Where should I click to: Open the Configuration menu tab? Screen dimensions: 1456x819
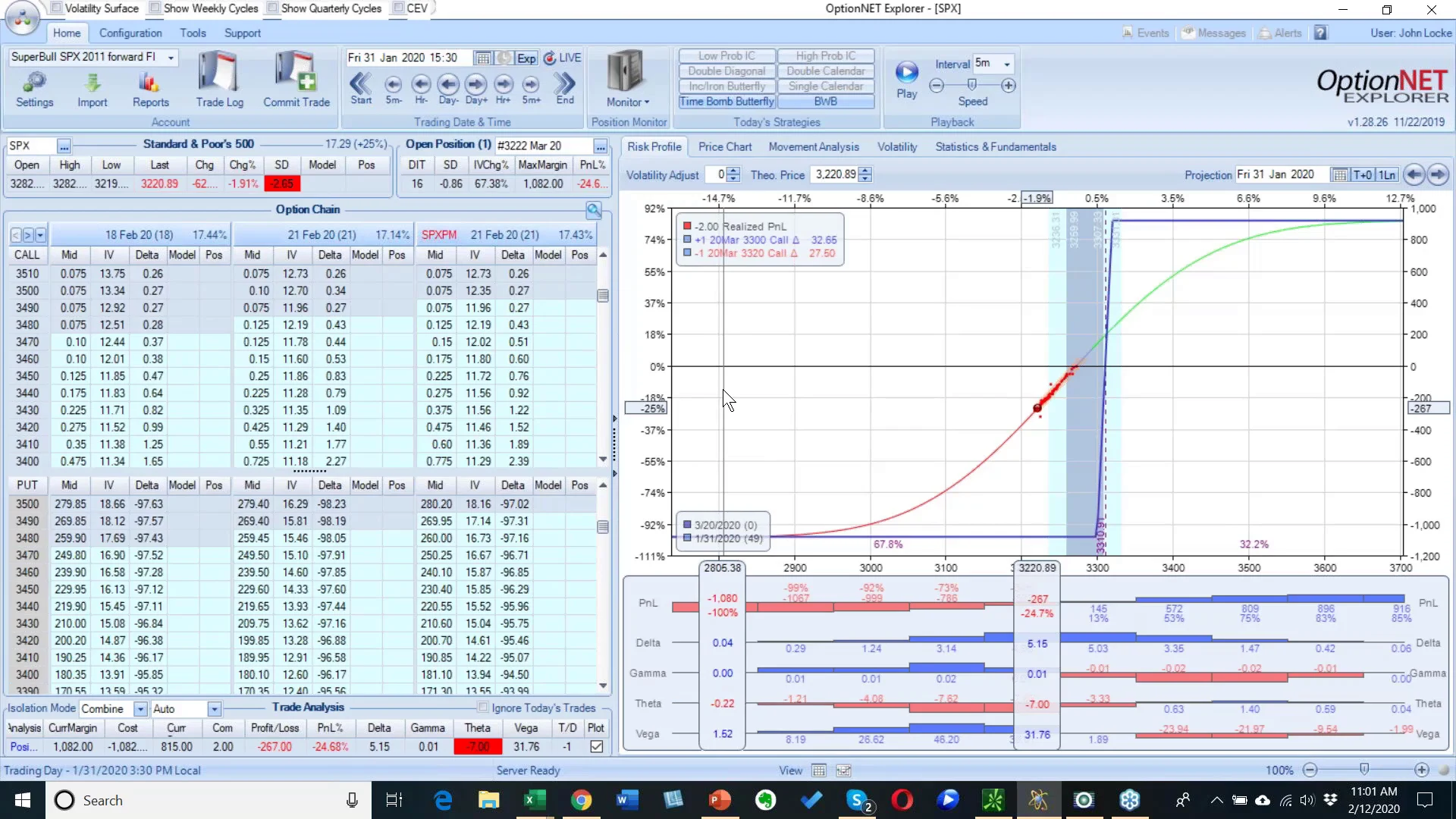tap(130, 33)
